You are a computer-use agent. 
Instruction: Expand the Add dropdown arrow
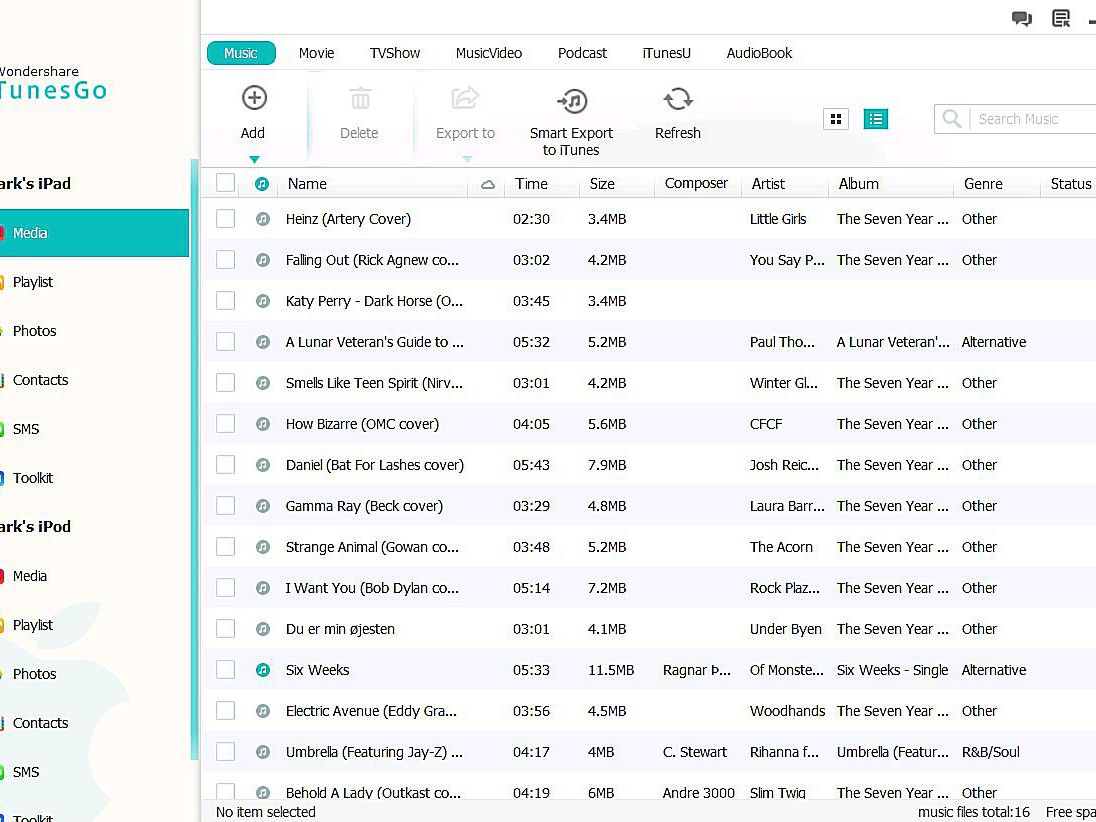[254, 159]
